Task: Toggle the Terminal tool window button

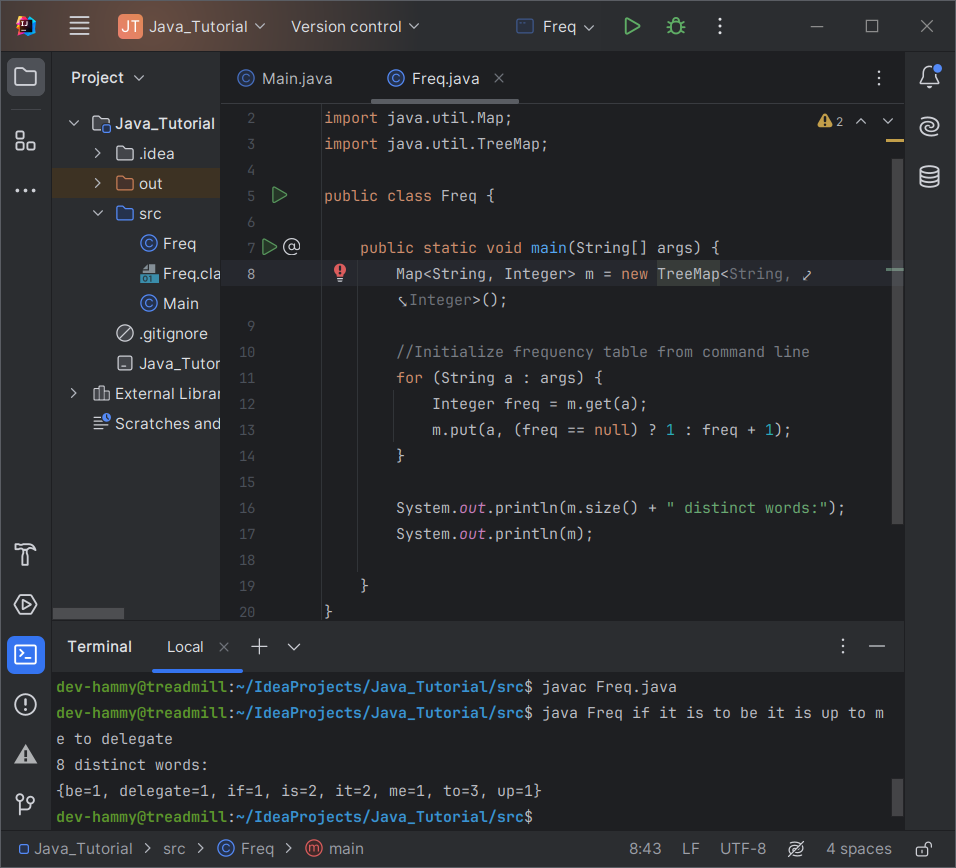Action: (x=26, y=655)
